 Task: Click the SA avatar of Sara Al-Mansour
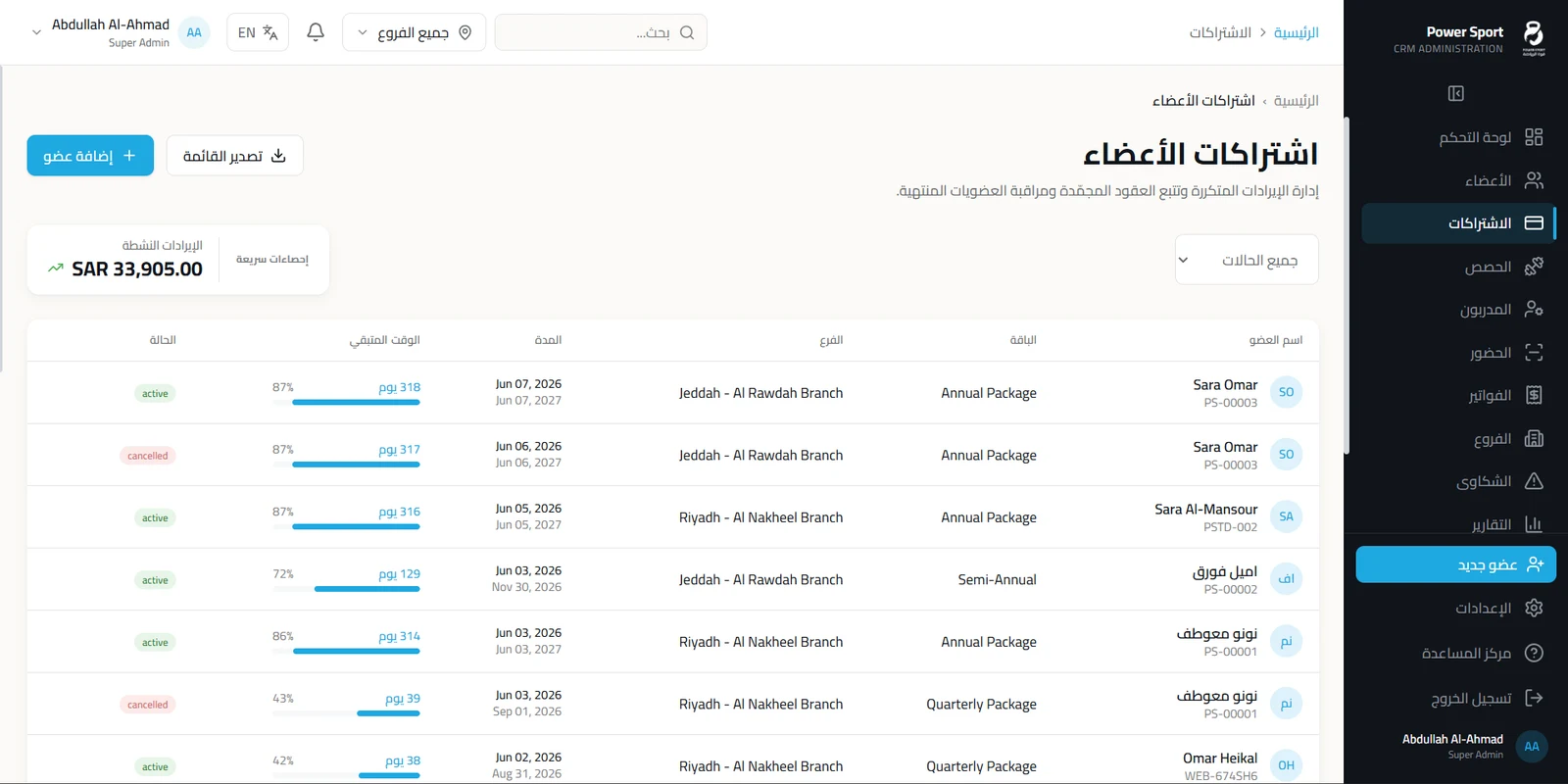1286,516
